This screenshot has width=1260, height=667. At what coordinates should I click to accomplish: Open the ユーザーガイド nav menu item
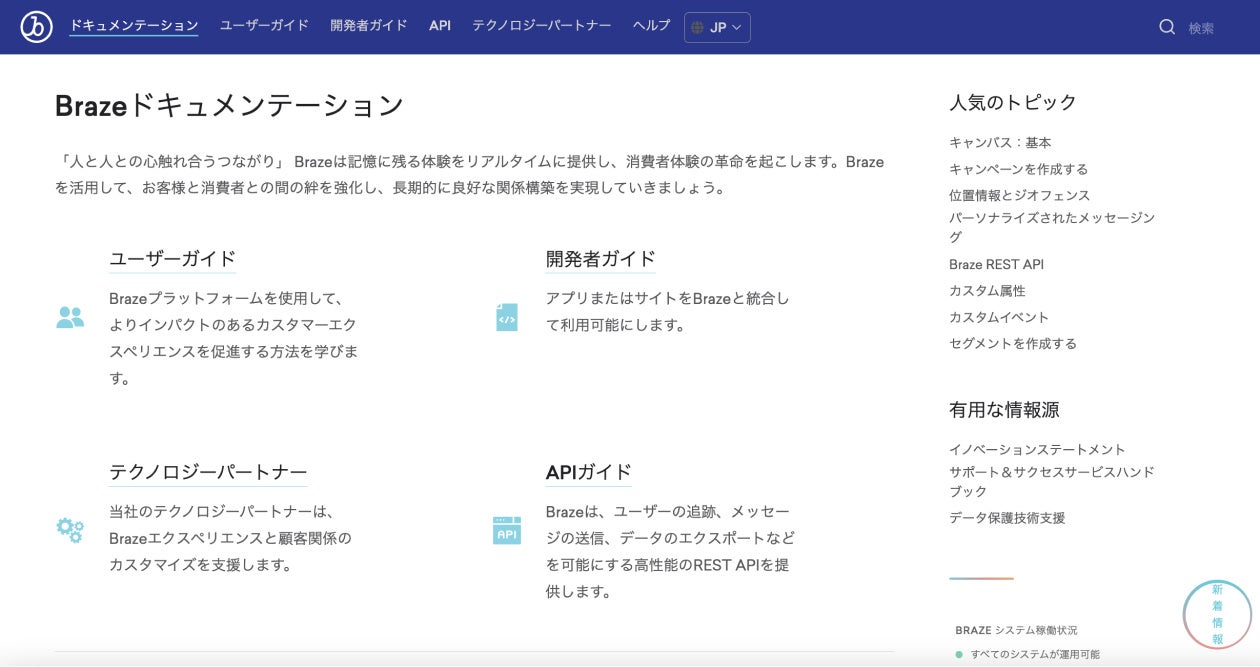pos(264,26)
